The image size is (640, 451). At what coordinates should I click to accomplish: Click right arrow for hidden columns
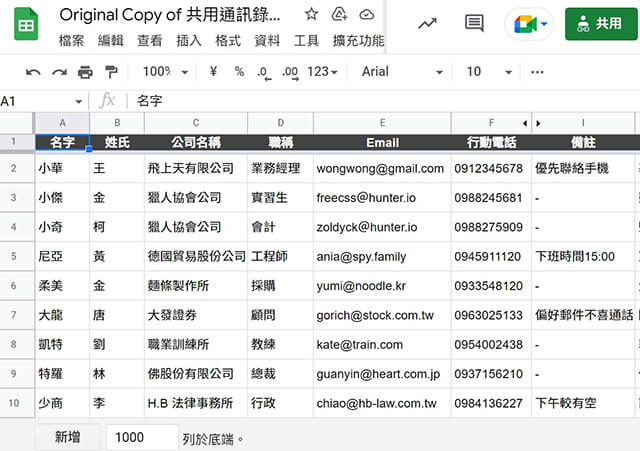[538, 123]
